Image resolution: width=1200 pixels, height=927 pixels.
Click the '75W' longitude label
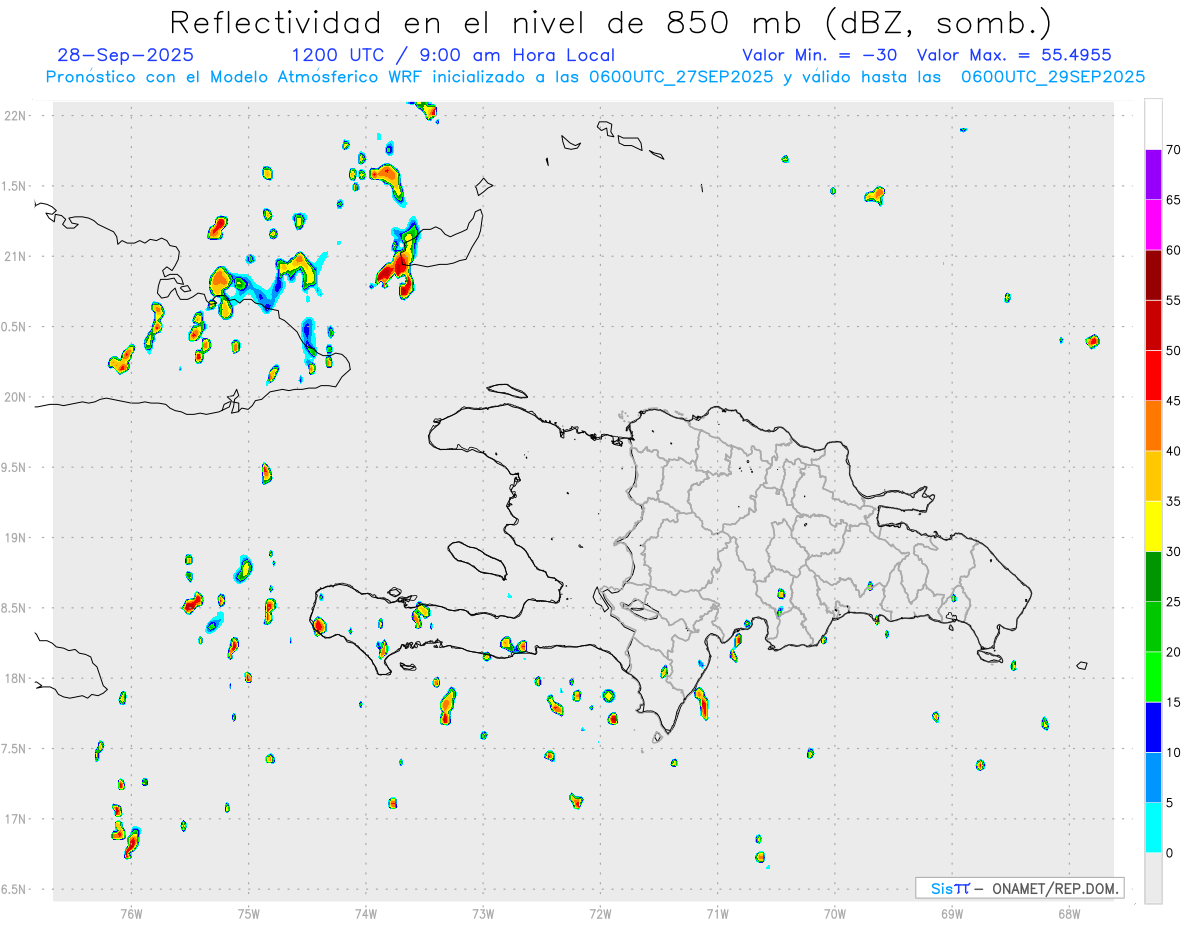point(249,913)
